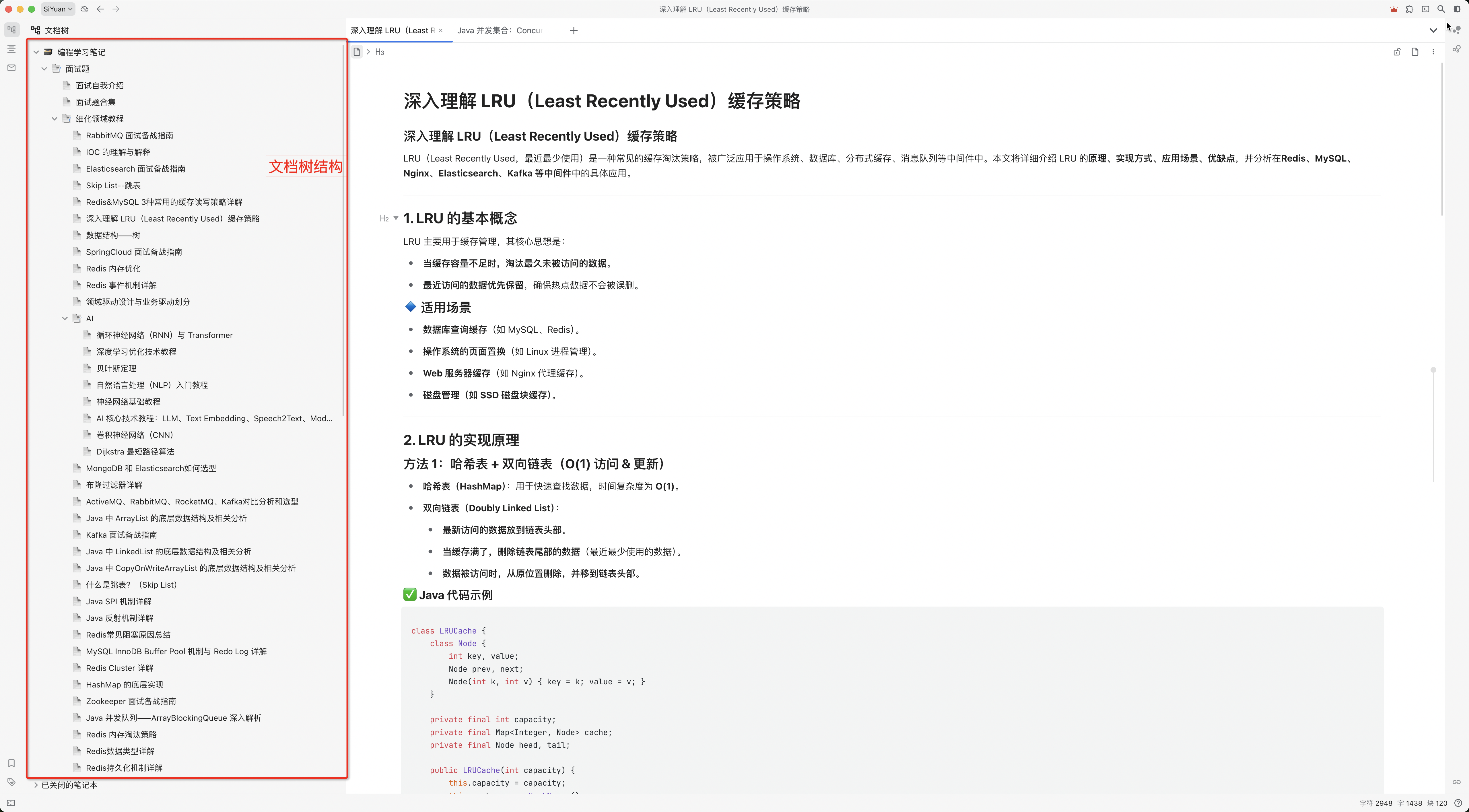Image resolution: width=1469 pixels, height=812 pixels.
Task: Click the red crown membership icon
Action: (1394, 9)
